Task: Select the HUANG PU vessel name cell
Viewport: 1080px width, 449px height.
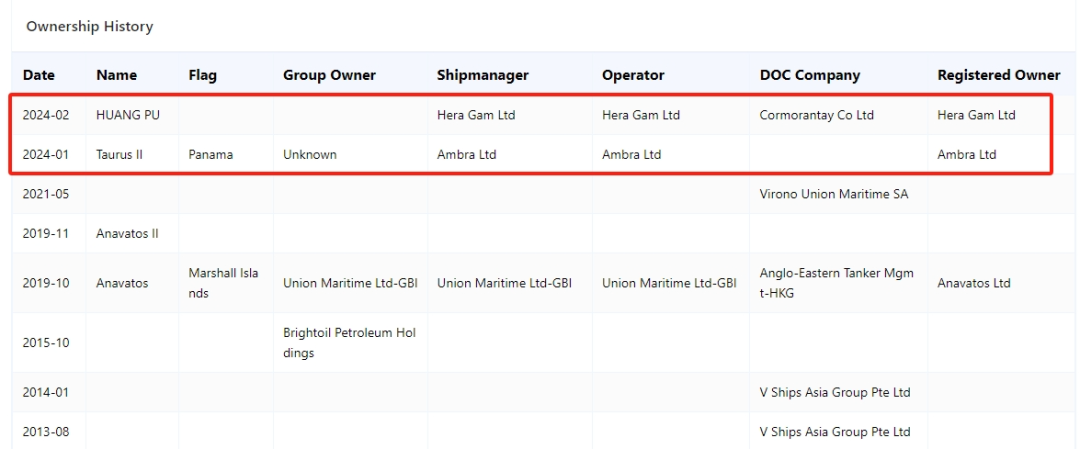Action: 128,115
